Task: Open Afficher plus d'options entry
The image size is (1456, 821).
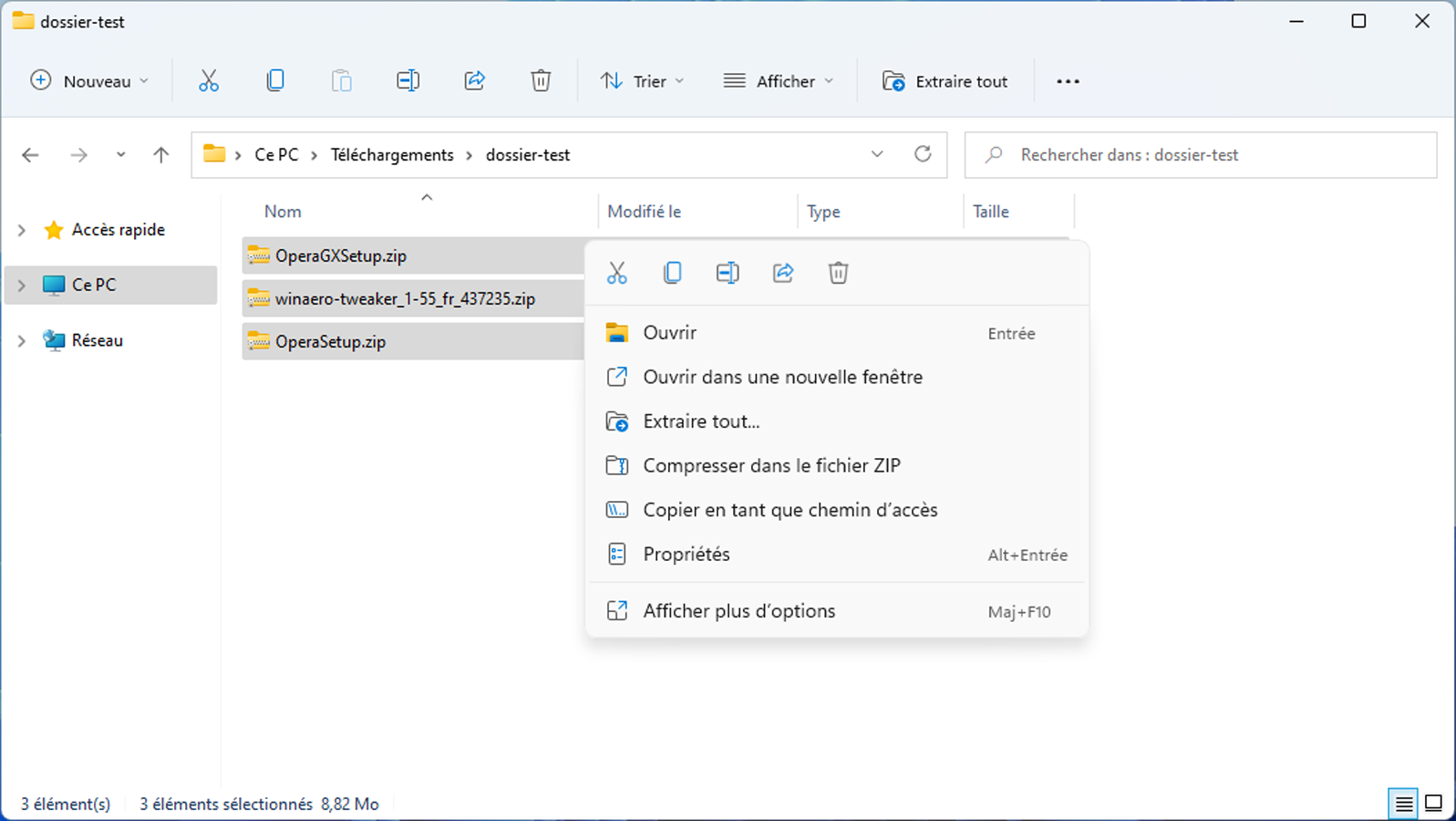Action: click(x=738, y=611)
